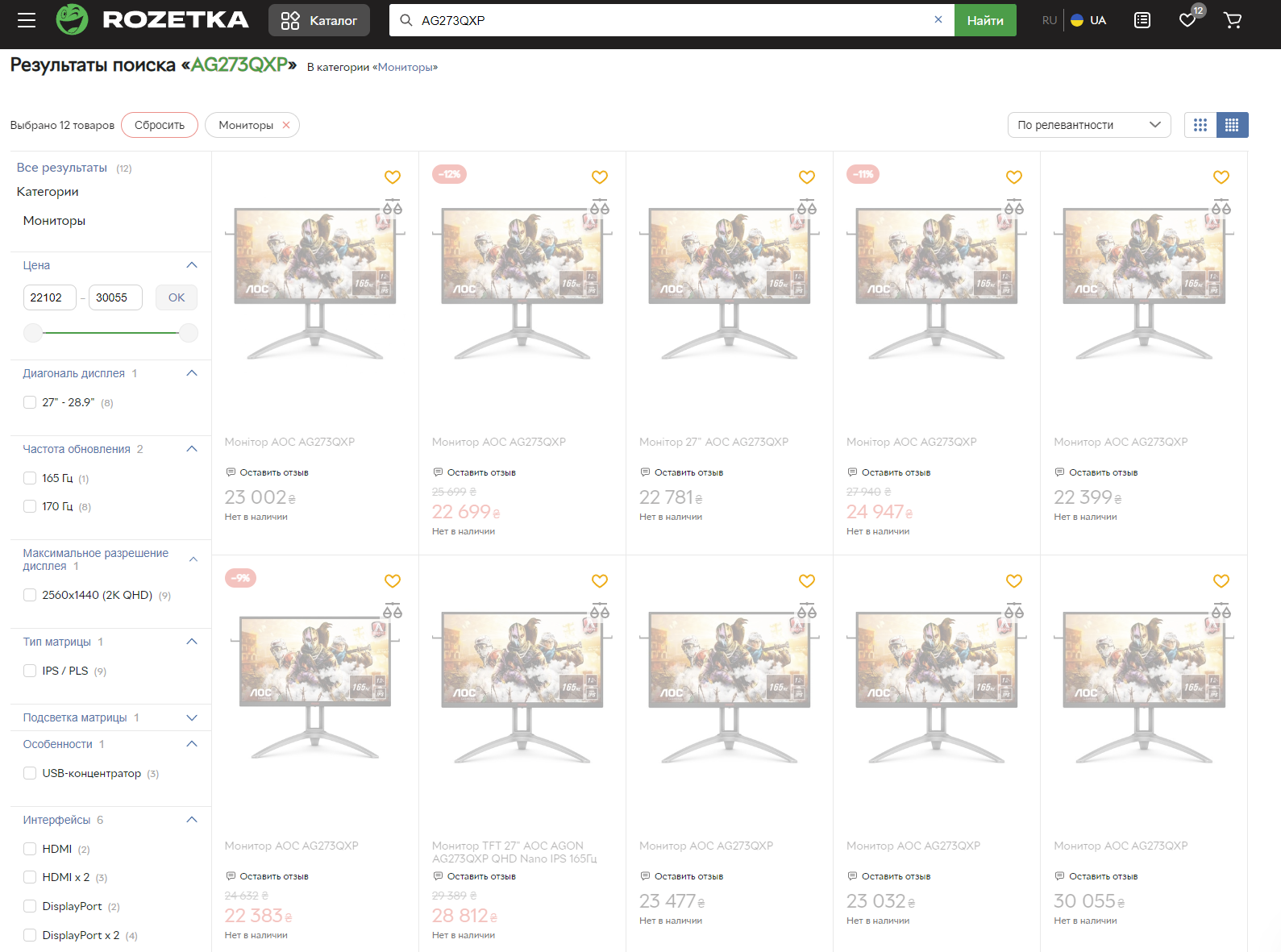Open Монитор TFT 27" AOC AGON product title
Image resolution: width=1281 pixels, height=952 pixels.
(514, 852)
